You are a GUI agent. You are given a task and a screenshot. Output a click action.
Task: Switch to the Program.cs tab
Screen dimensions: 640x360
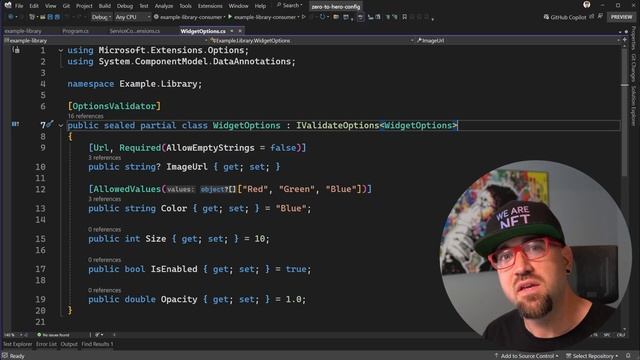coord(76,31)
